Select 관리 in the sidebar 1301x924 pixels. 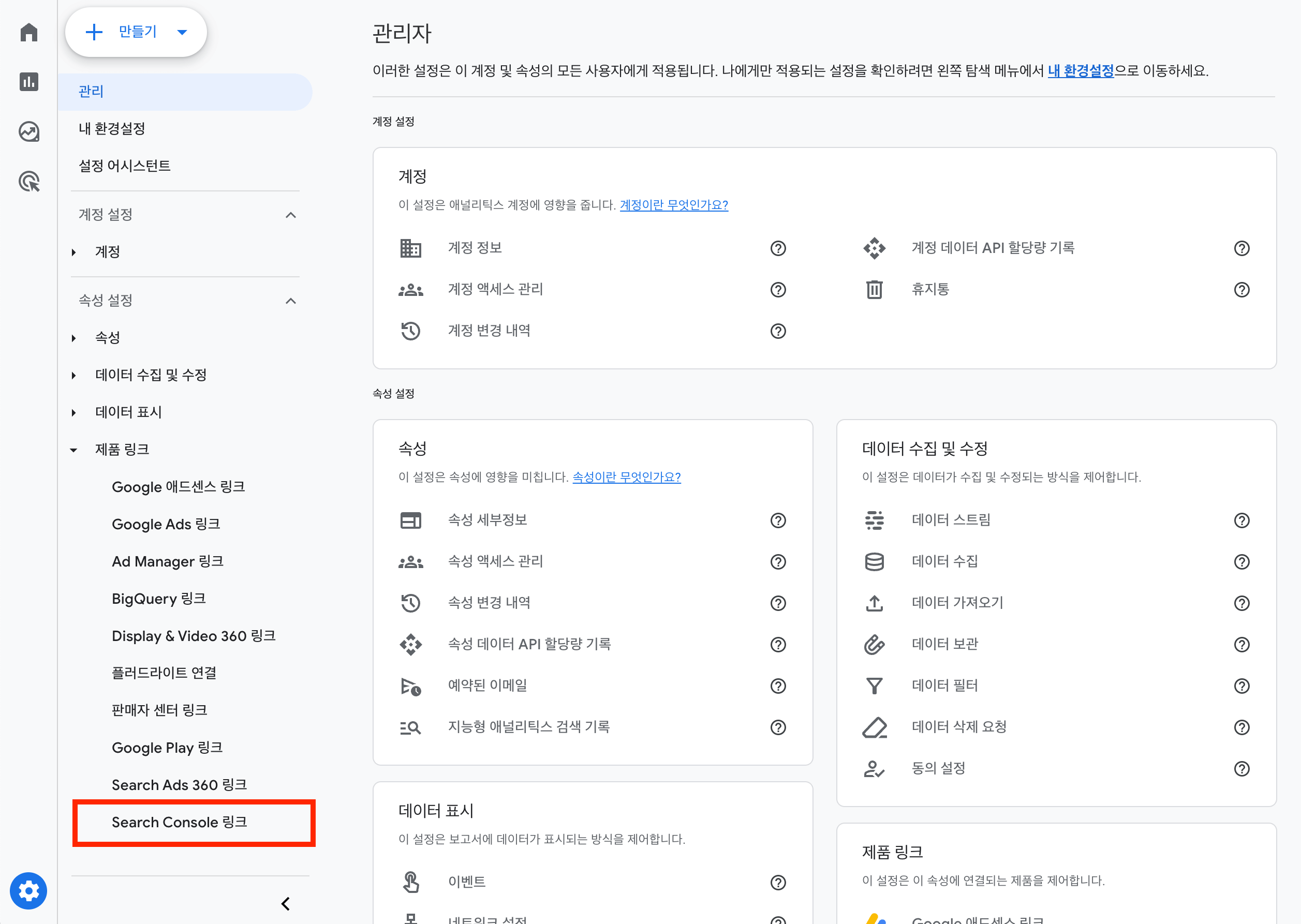185,92
